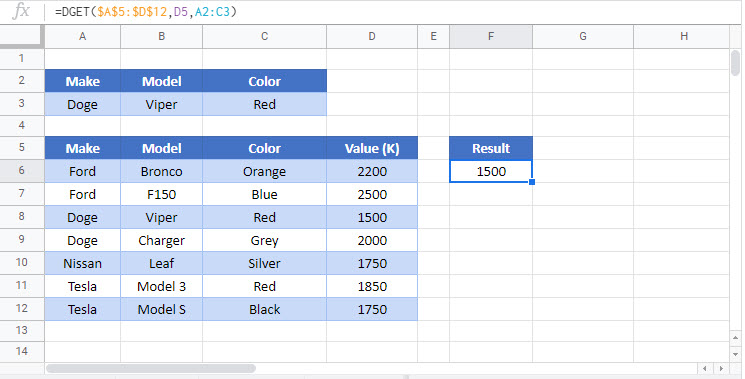Image resolution: width=745 pixels, height=379 pixels.
Task: Click the 1500 cell in Value column
Action: (x=372, y=217)
